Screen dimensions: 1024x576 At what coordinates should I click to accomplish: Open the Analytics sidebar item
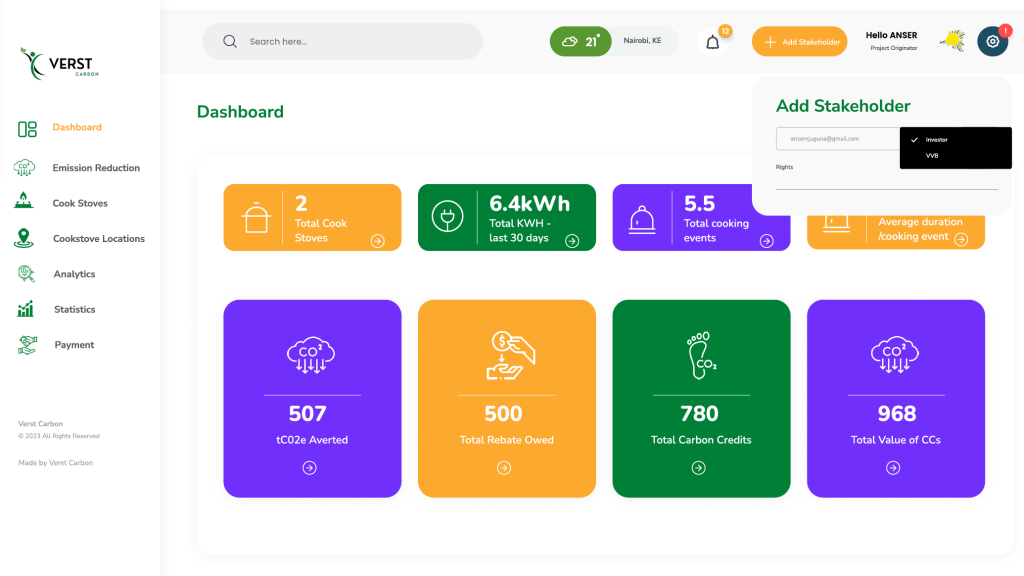74,274
